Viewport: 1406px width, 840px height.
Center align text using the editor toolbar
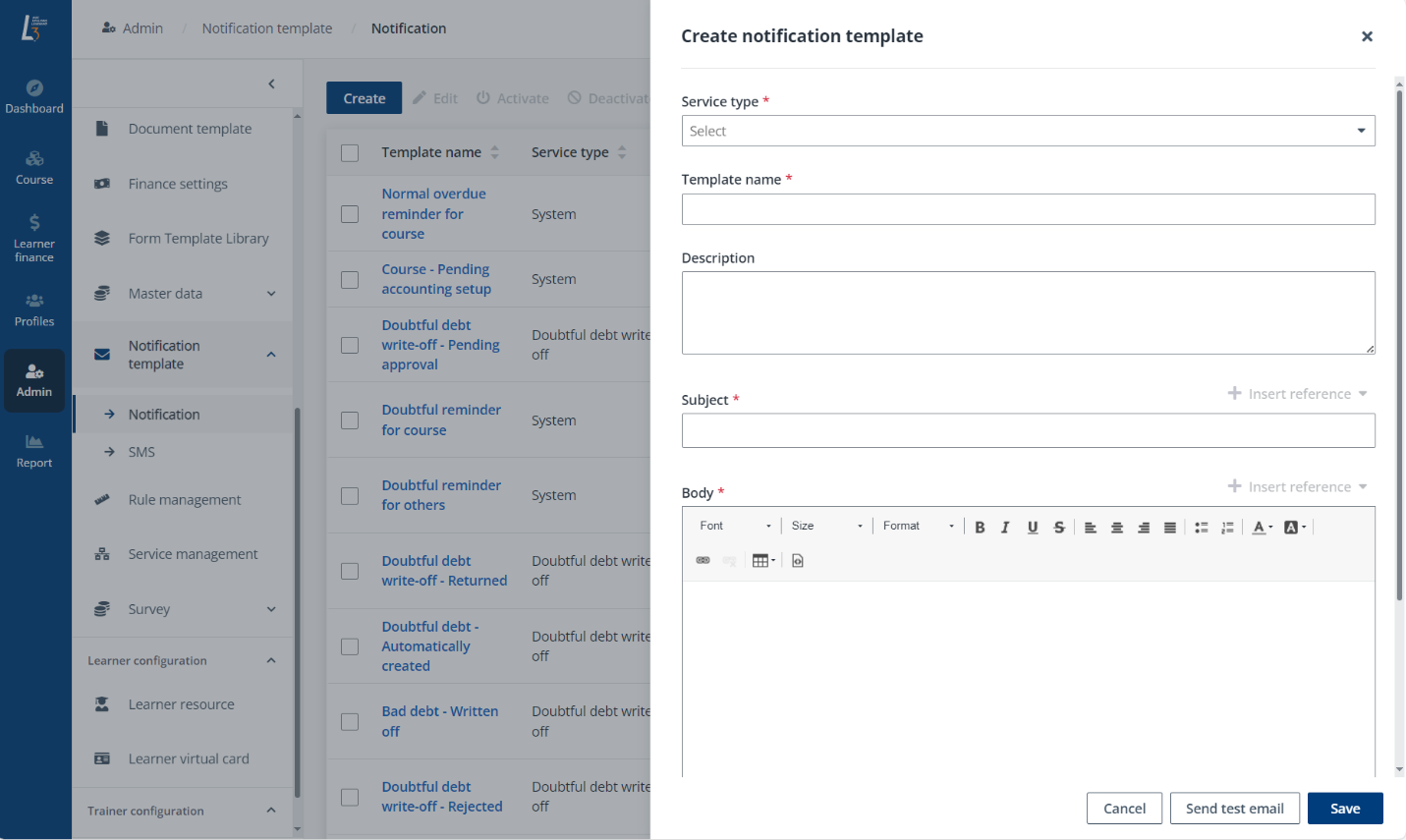[x=1117, y=527]
